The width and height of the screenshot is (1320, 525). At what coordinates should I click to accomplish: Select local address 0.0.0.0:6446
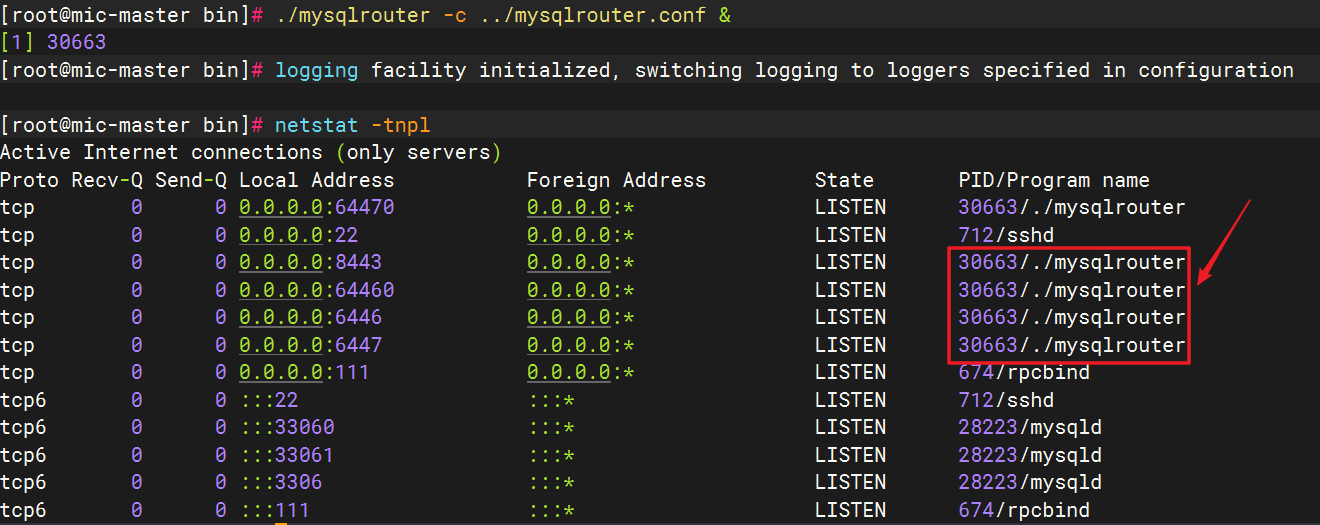[311, 317]
